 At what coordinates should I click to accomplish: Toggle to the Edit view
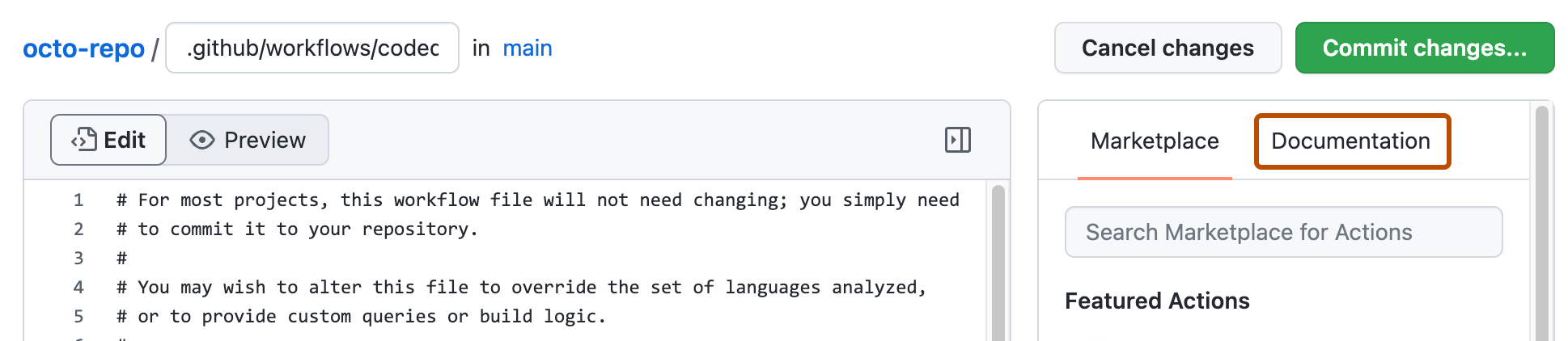click(x=109, y=141)
